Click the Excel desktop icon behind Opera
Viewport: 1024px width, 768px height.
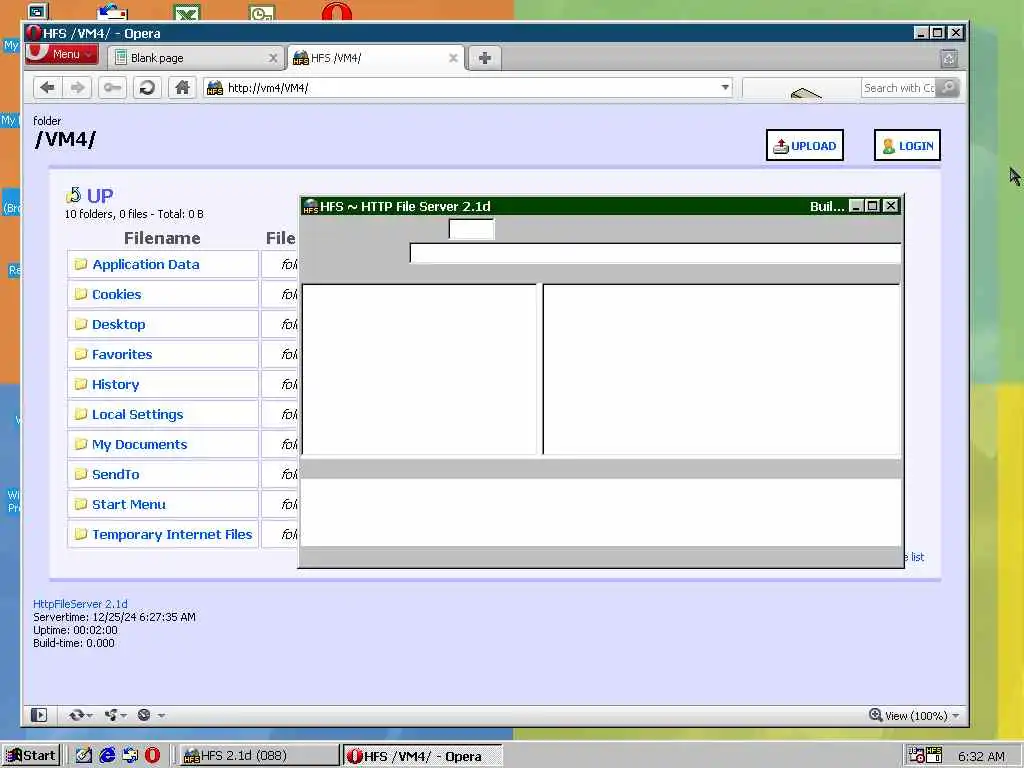pyautogui.click(x=187, y=12)
